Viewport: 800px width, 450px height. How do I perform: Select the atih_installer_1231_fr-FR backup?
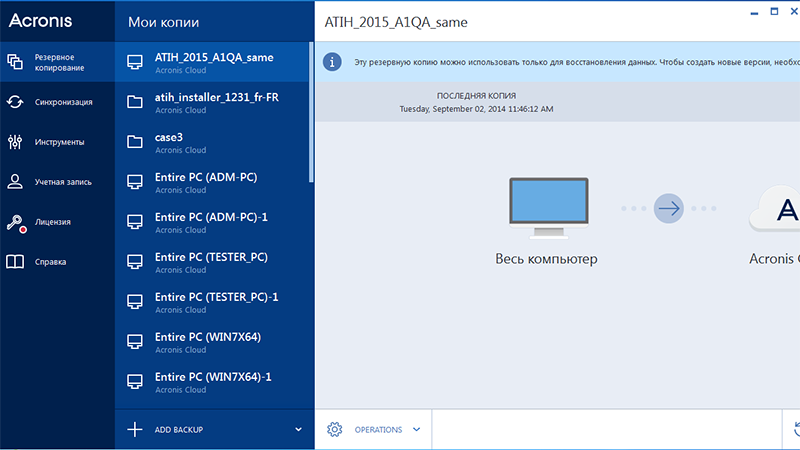click(x=212, y=102)
